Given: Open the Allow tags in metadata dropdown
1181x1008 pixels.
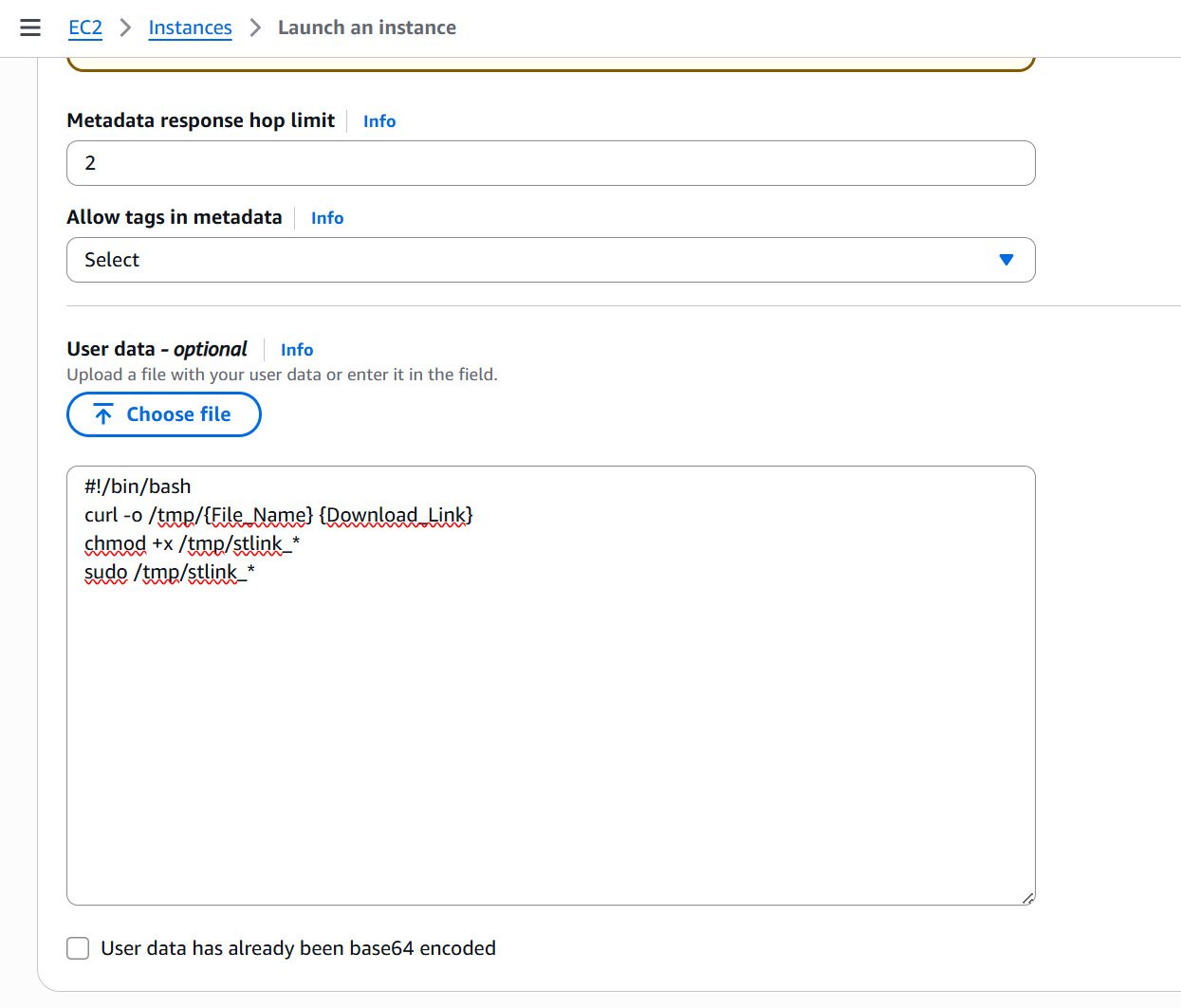Looking at the screenshot, I should [550, 259].
